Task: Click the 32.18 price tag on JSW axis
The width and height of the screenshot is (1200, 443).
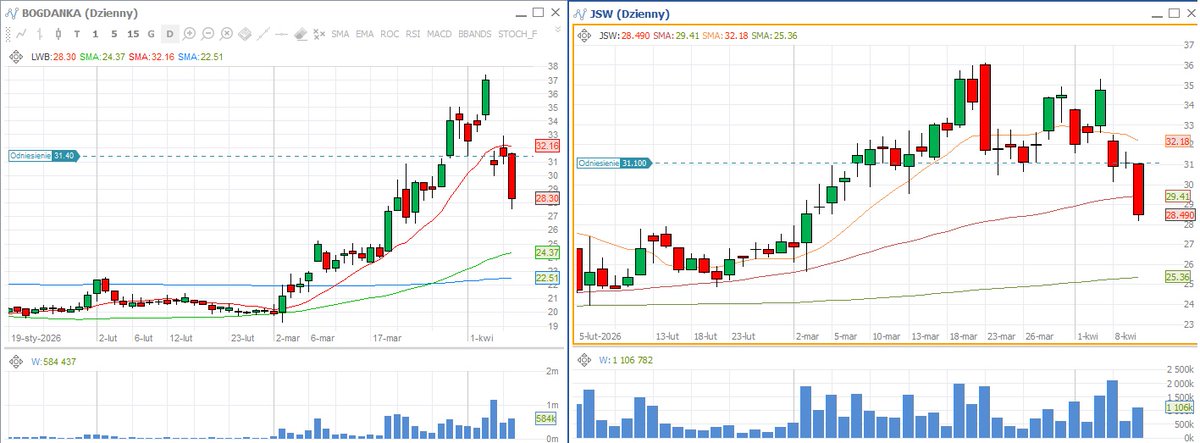Action: coord(1178,142)
